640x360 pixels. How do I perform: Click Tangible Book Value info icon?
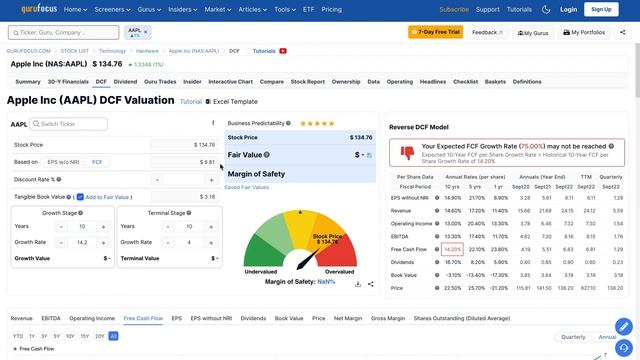(69, 197)
